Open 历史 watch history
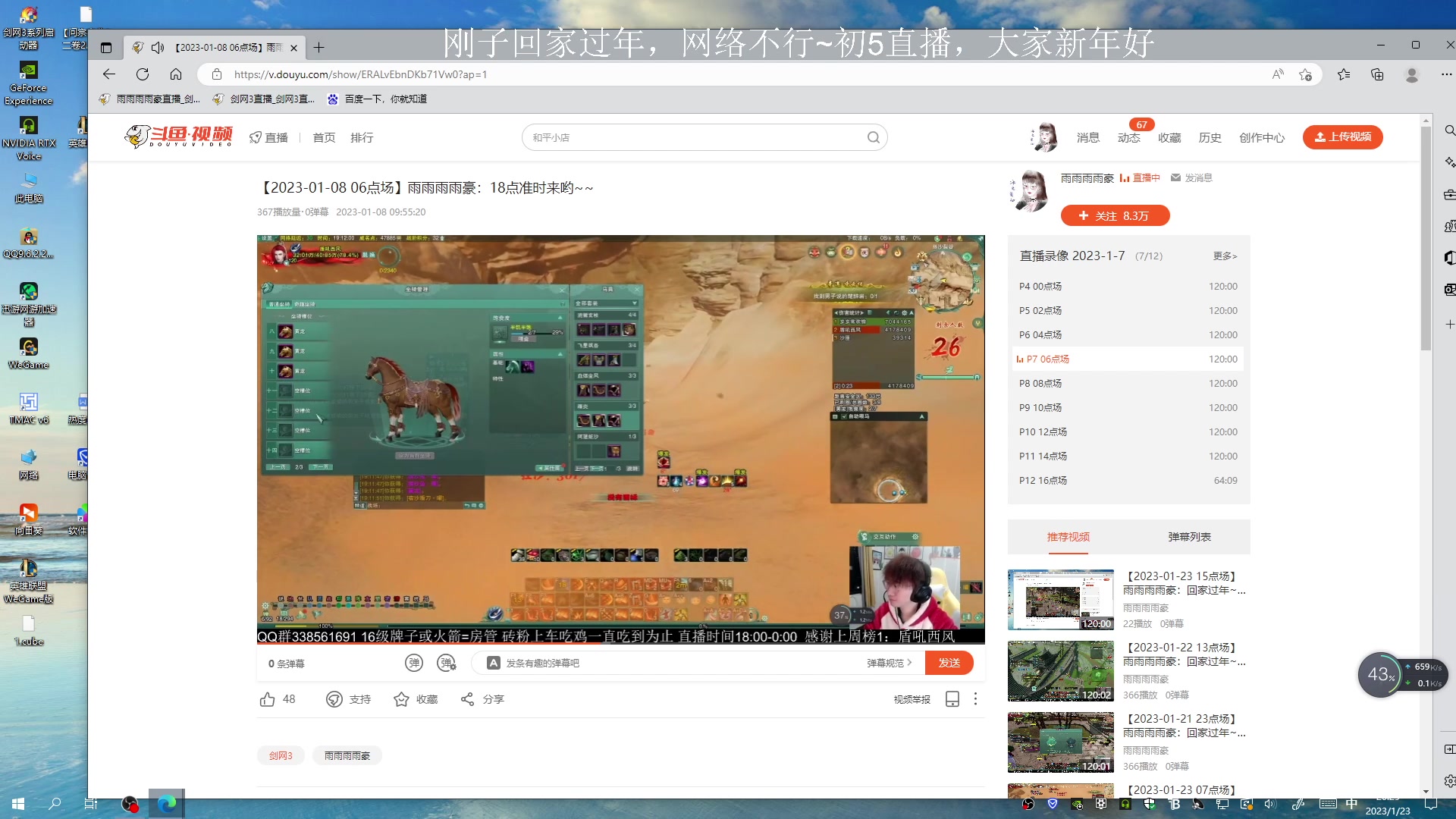The height and width of the screenshot is (819, 1456). coord(1210,137)
